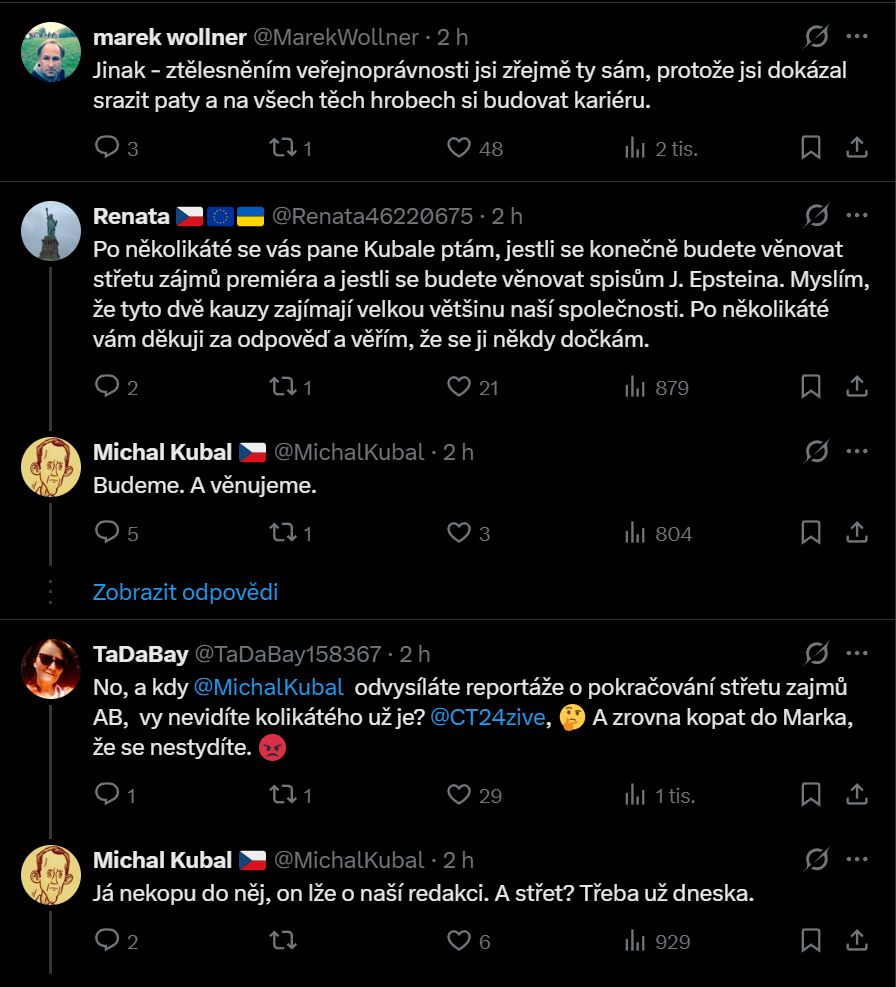Open more menu on Renata's post
This screenshot has height=987, width=896.
(x=857, y=216)
